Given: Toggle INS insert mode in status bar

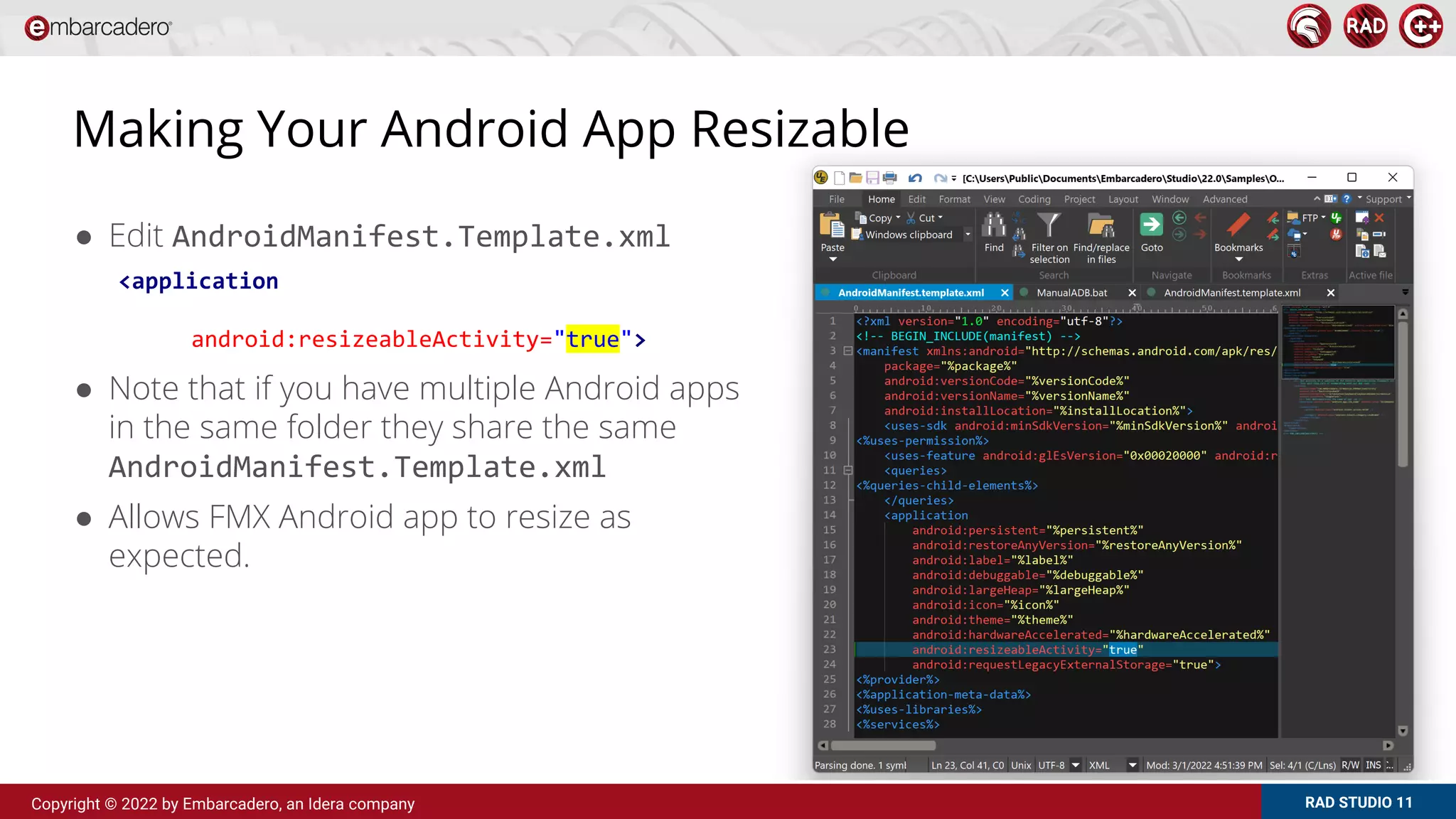Looking at the screenshot, I should click(x=1373, y=765).
